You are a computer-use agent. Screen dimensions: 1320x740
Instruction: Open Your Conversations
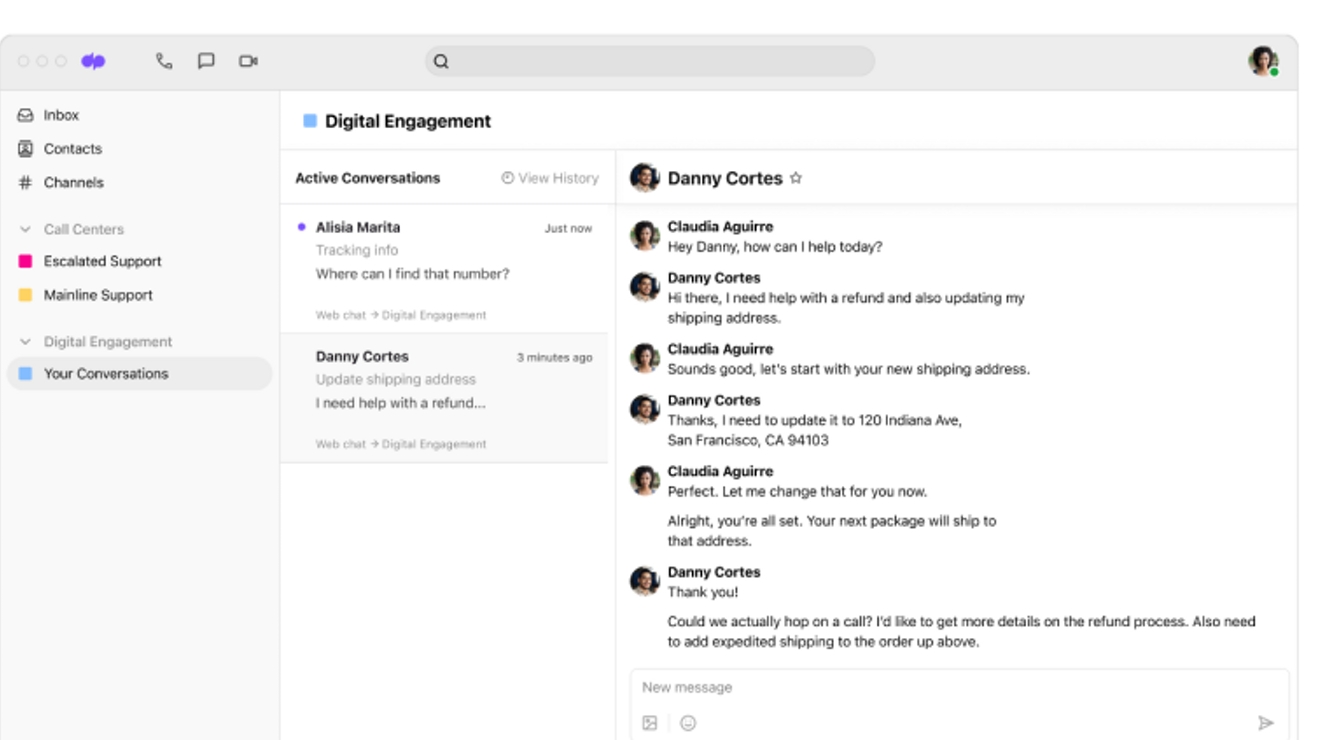pos(106,374)
